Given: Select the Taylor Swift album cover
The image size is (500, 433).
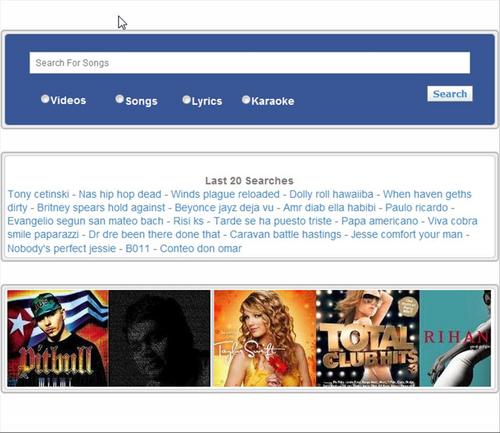Looking at the screenshot, I should (x=265, y=338).
